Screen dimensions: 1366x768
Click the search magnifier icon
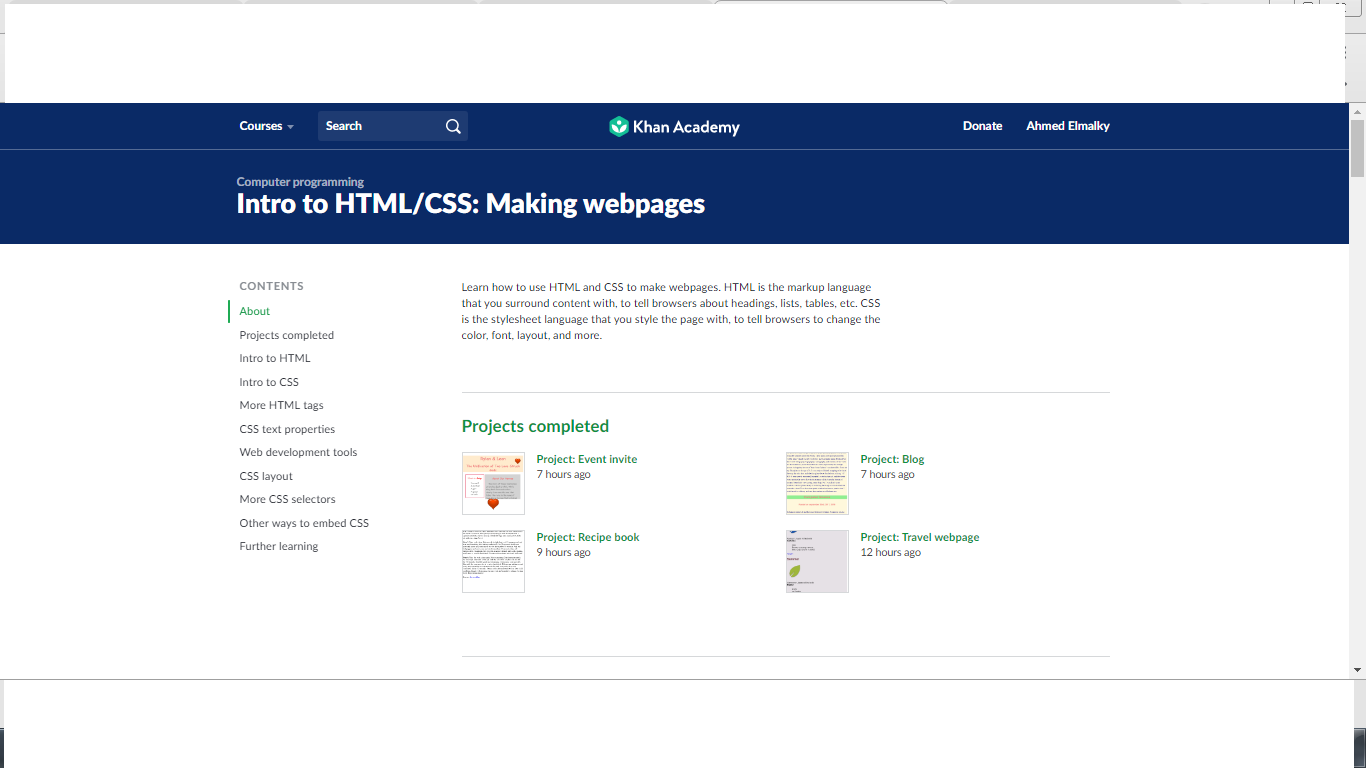pyautogui.click(x=453, y=126)
